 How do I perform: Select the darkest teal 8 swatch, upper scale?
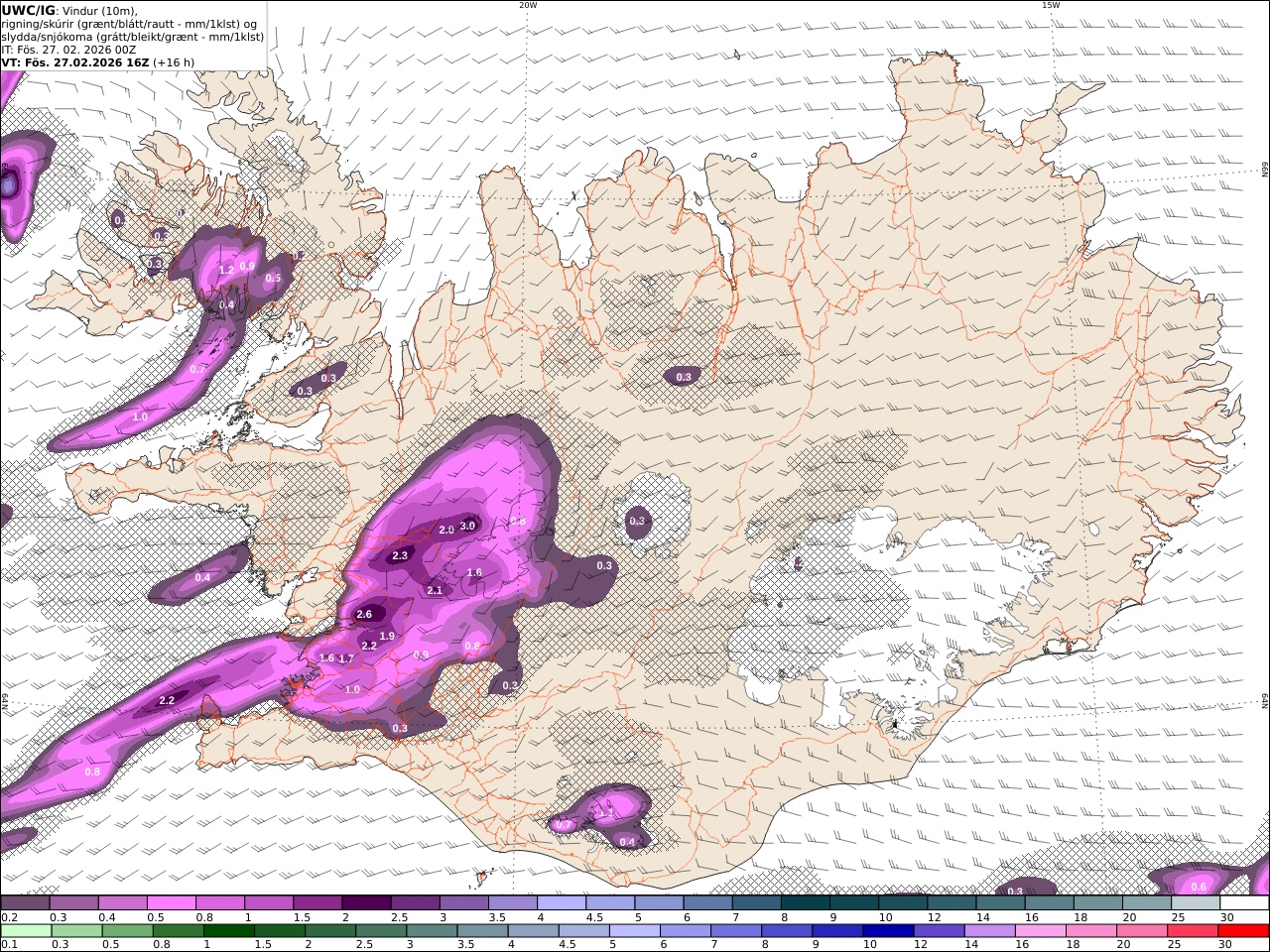(x=805, y=903)
